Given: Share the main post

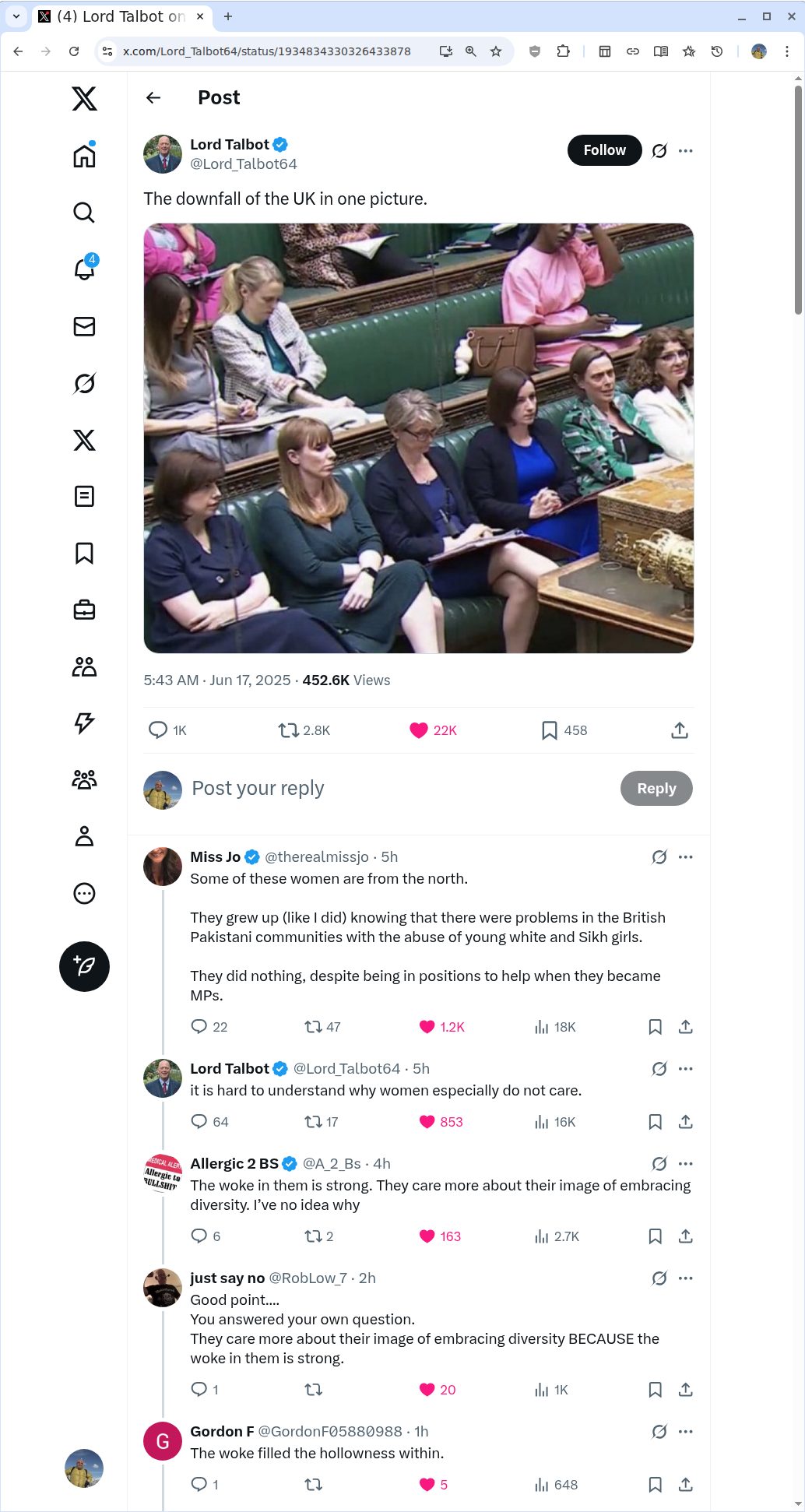Looking at the screenshot, I should coord(679,730).
